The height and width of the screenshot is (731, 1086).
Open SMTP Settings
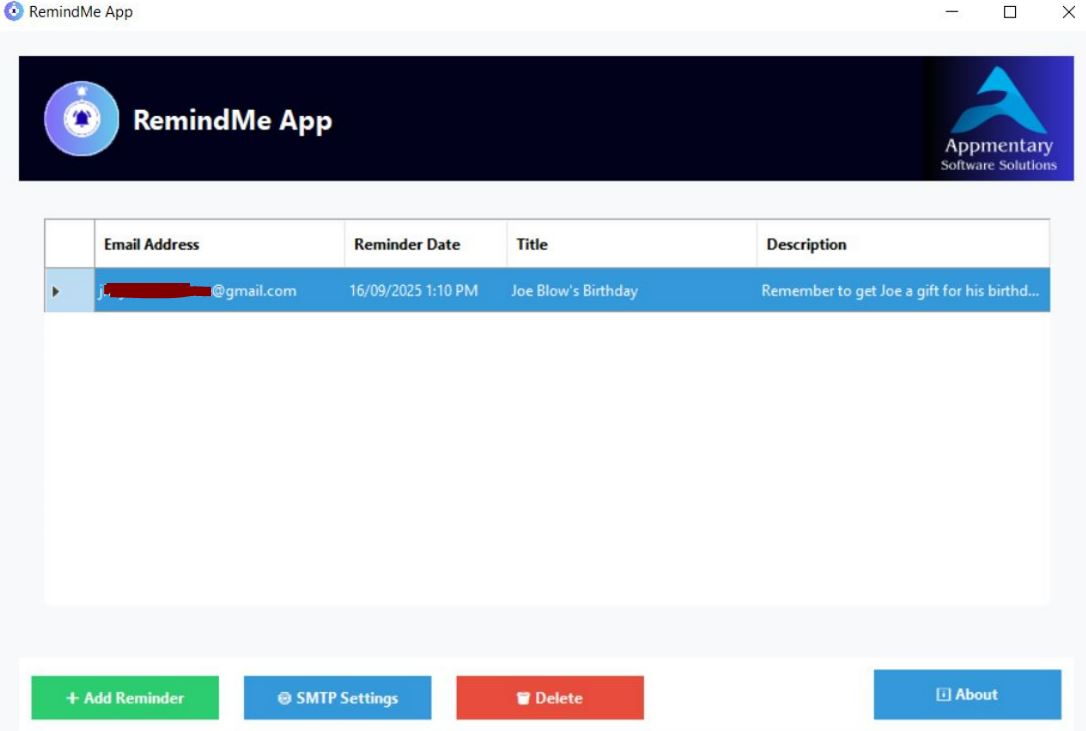337,698
